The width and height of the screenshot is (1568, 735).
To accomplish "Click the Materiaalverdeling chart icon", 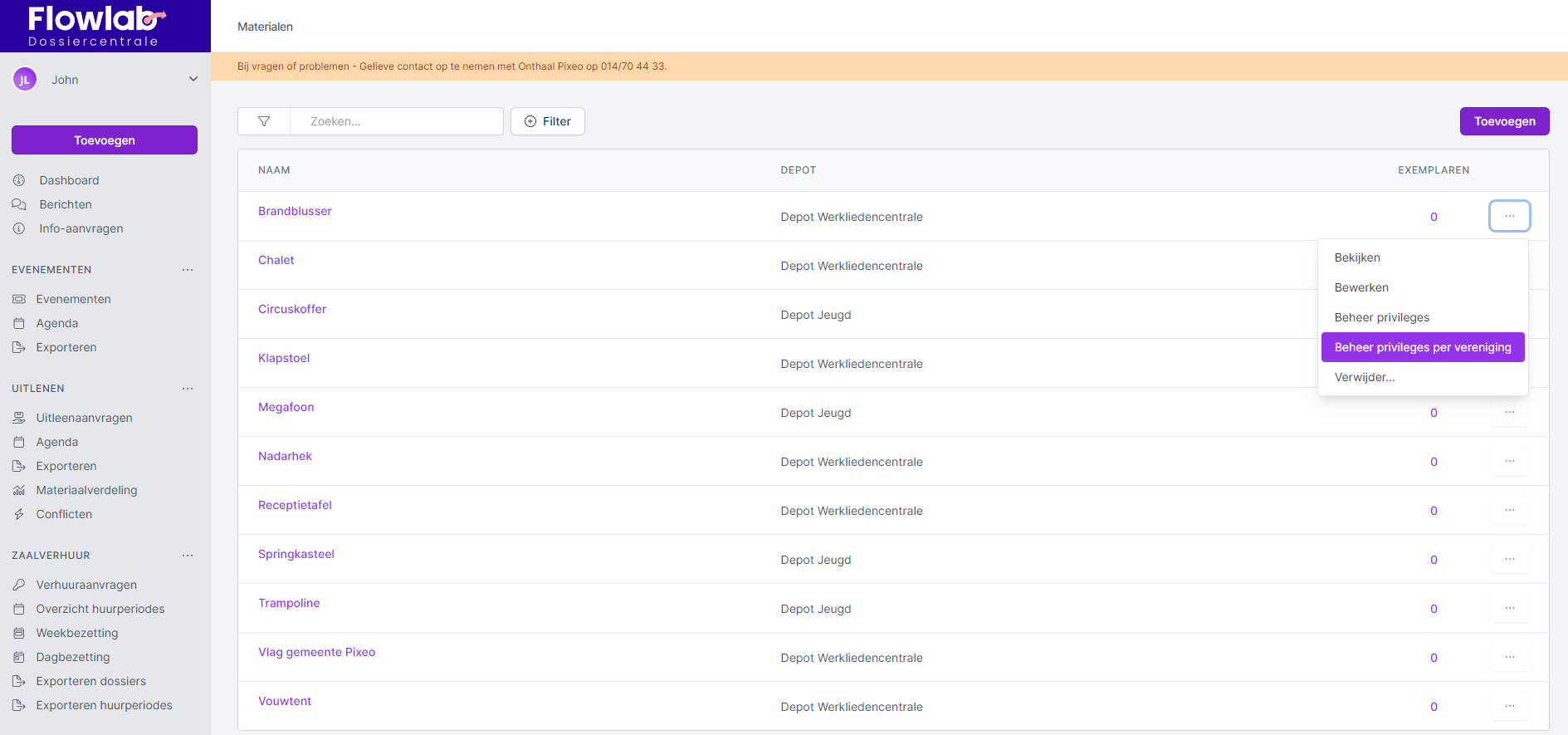I will point(19,490).
